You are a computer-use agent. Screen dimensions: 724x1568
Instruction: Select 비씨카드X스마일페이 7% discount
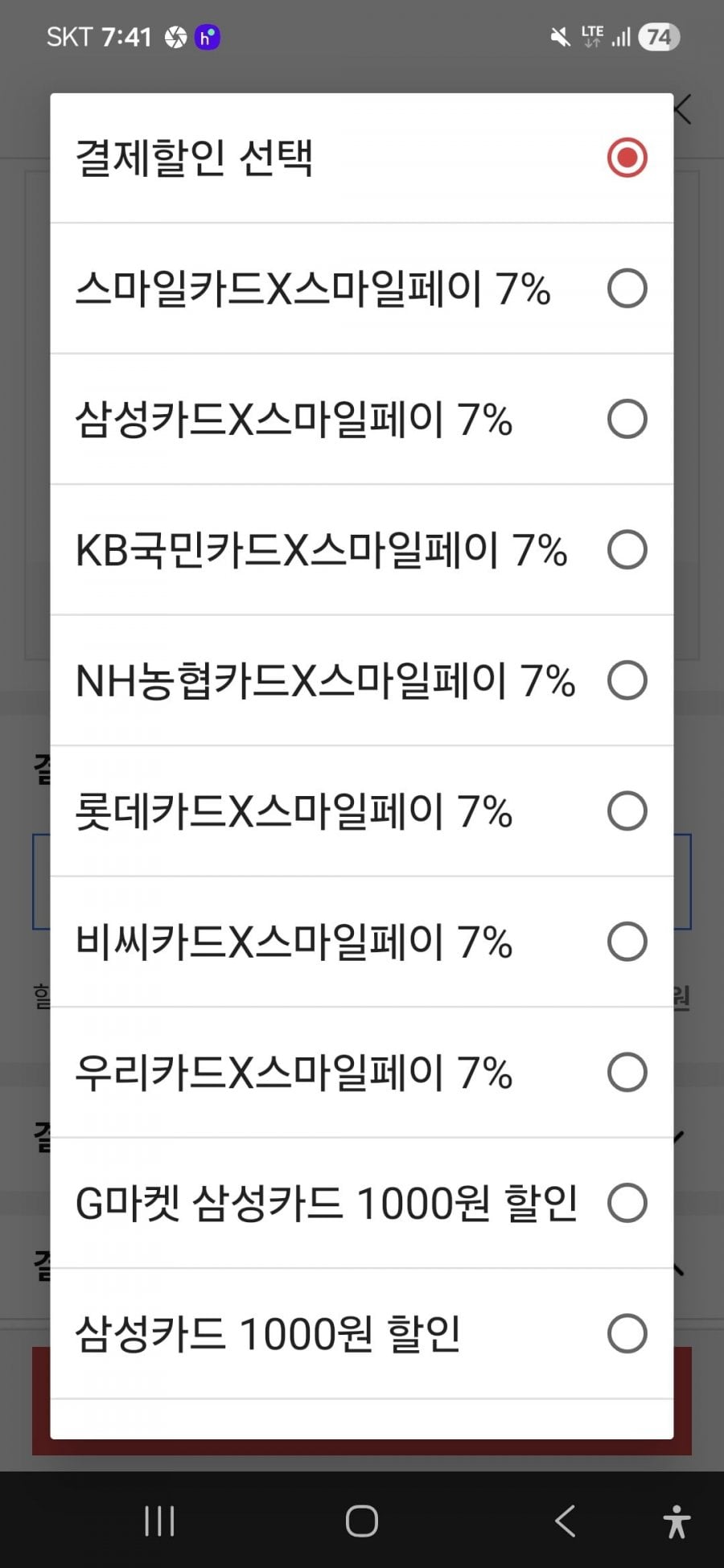[627, 942]
